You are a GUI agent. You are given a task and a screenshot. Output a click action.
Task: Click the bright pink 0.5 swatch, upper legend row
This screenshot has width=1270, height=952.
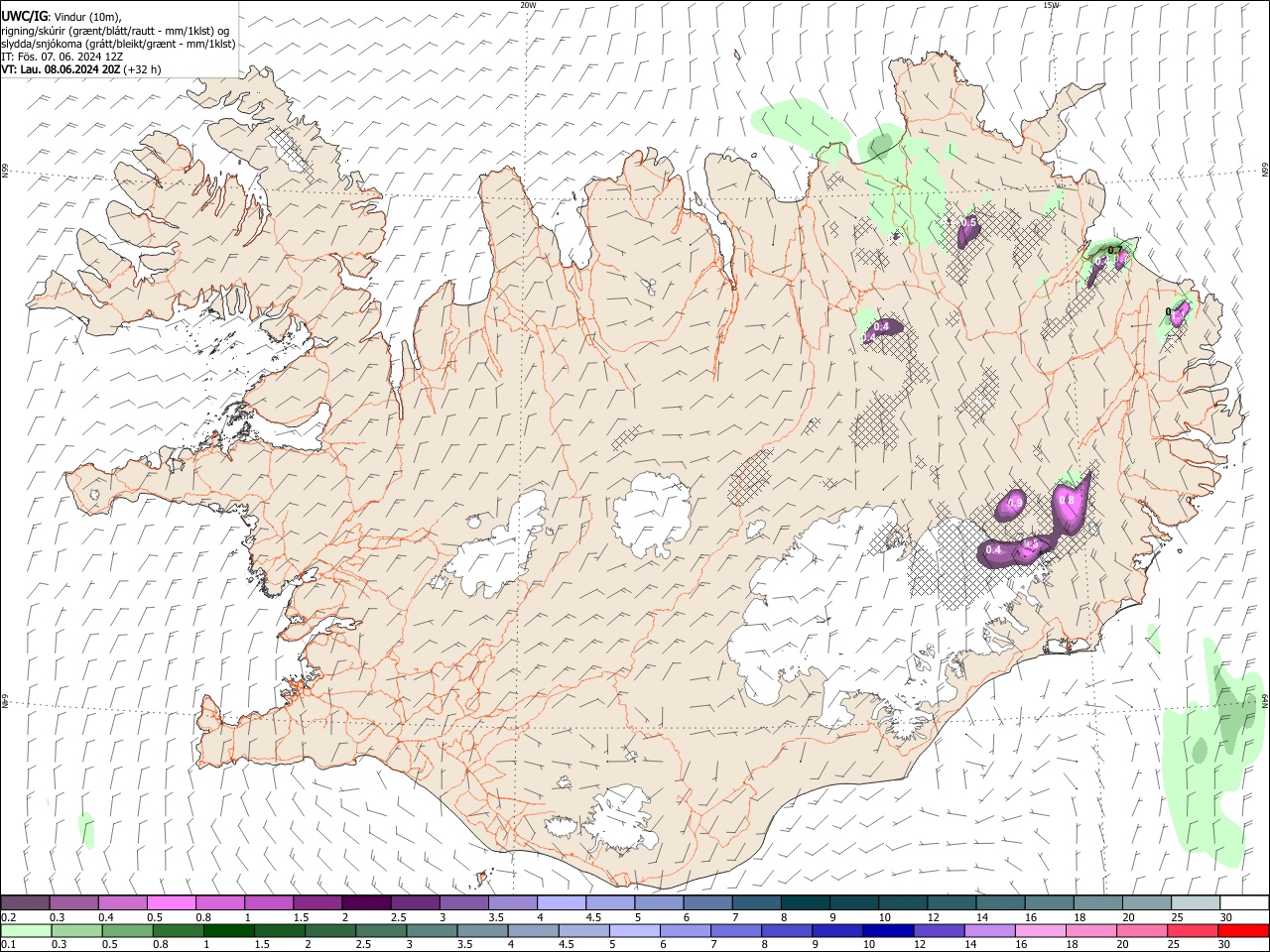pyautogui.click(x=171, y=902)
